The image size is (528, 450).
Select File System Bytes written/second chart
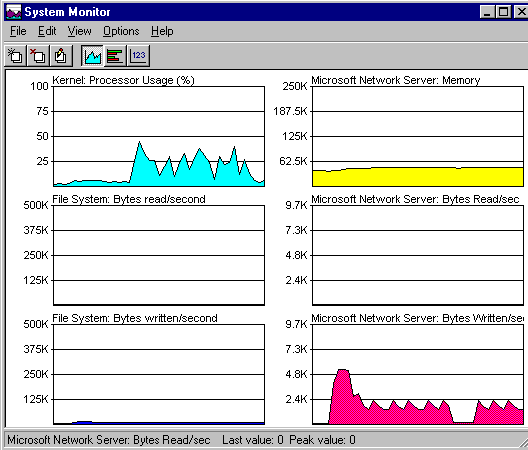pos(159,374)
